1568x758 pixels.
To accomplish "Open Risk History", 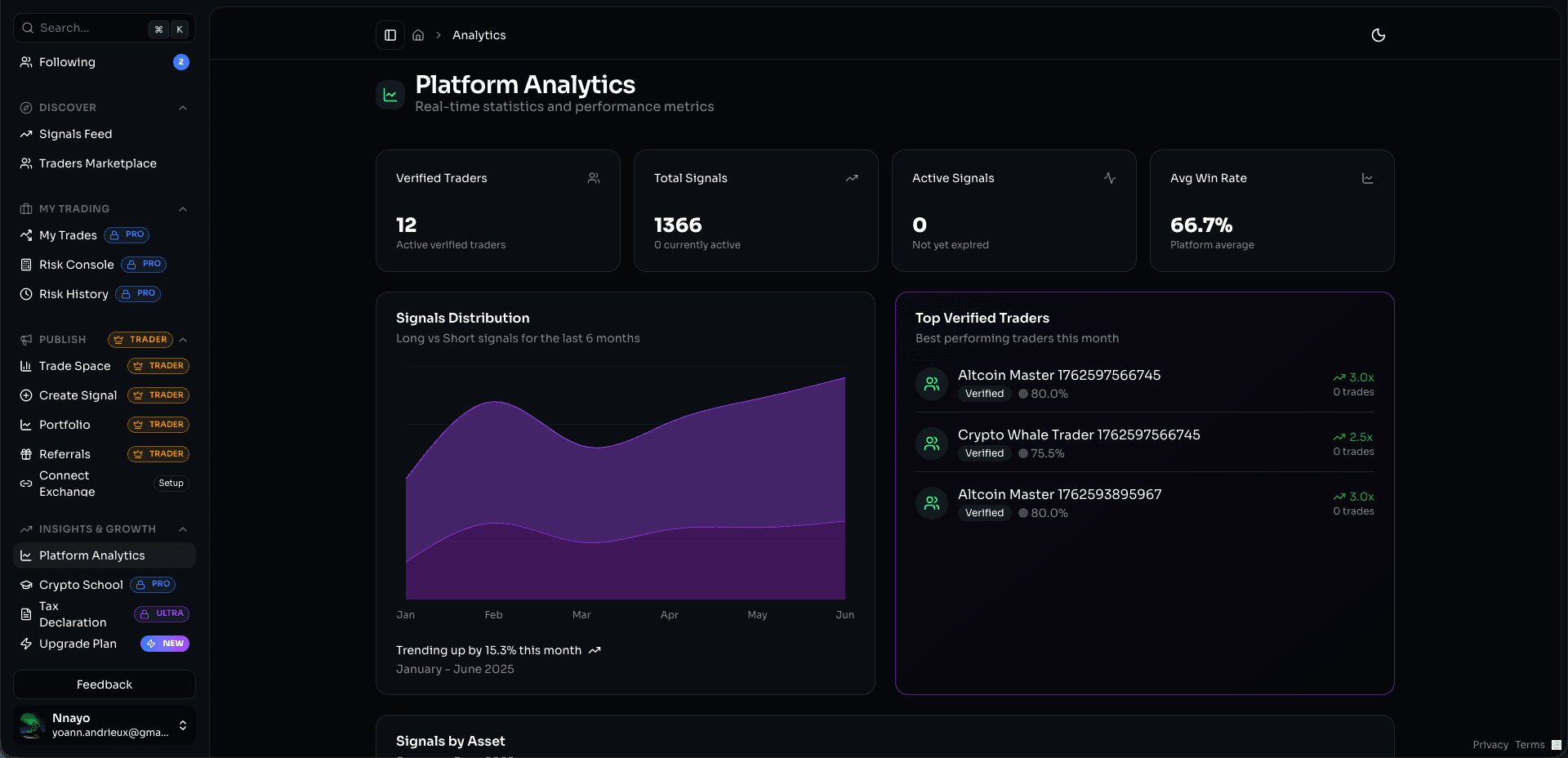I will 105,294.
